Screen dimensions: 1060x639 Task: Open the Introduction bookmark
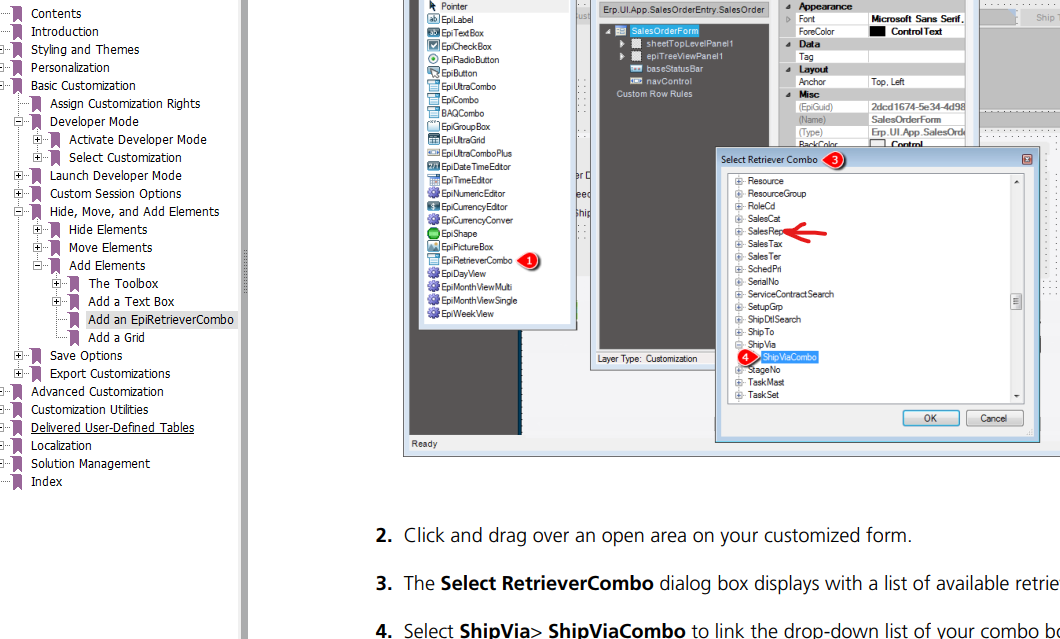coord(65,32)
